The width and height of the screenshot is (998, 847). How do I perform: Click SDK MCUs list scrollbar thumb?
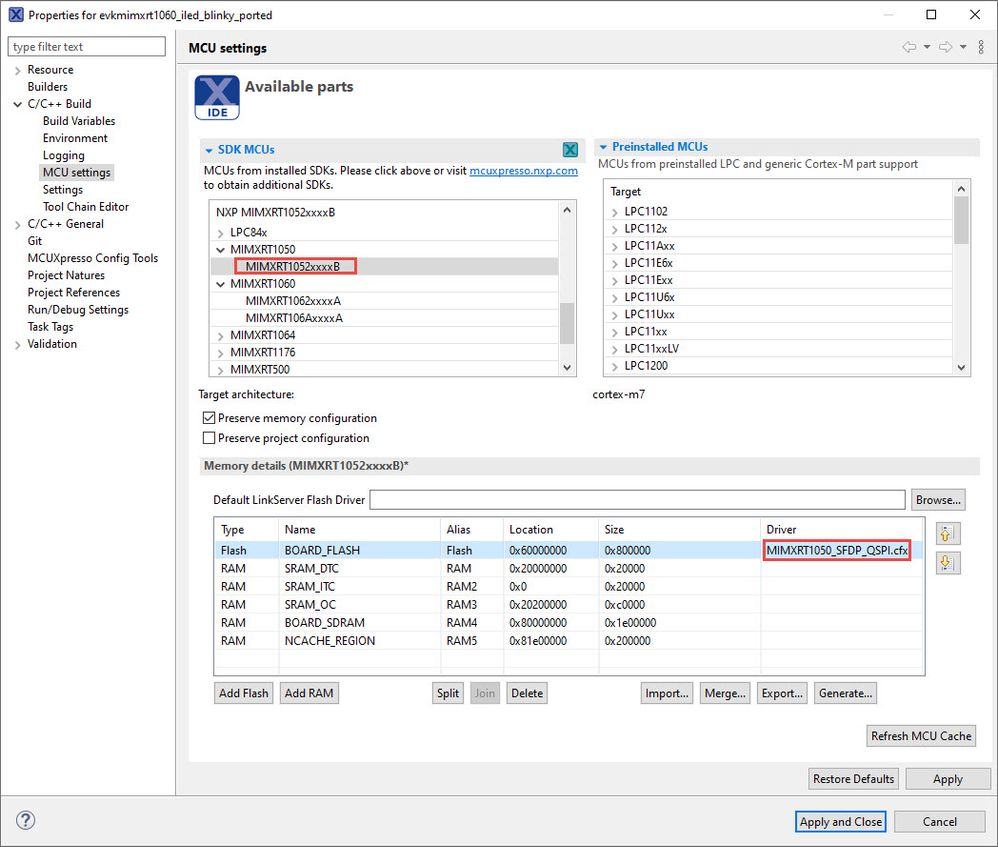point(566,323)
